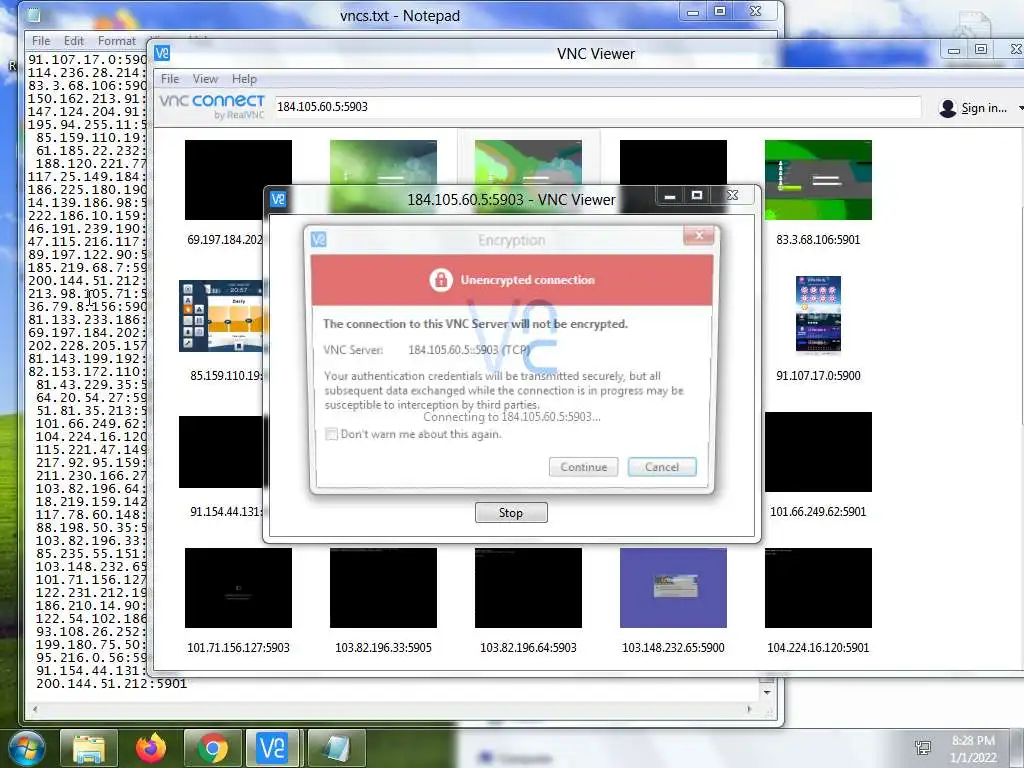The height and width of the screenshot is (768, 1024).
Task: Open Notepad's File menu
Action: tap(41, 40)
